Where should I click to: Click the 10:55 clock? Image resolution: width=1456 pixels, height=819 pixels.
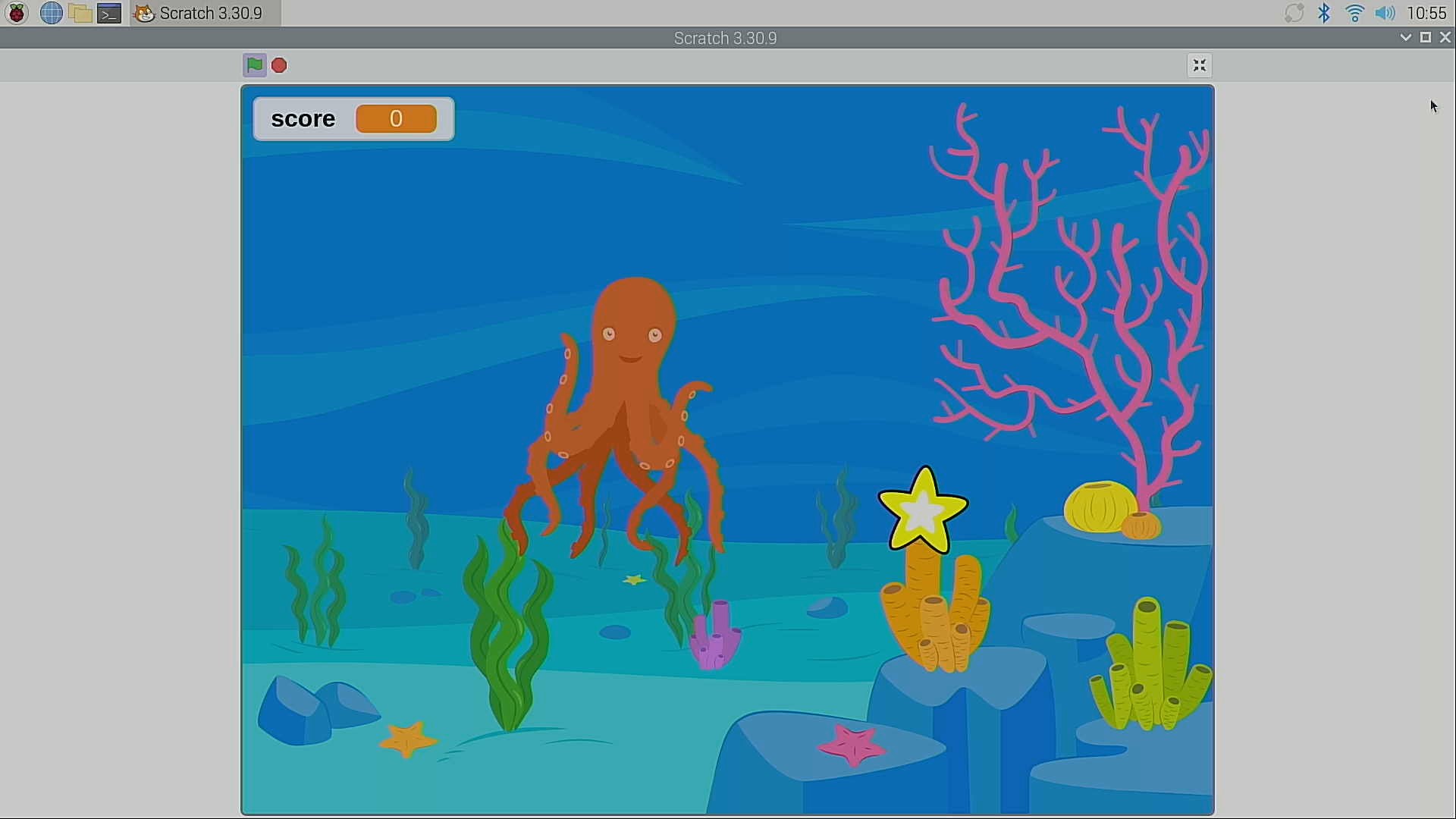[x=1426, y=13]
